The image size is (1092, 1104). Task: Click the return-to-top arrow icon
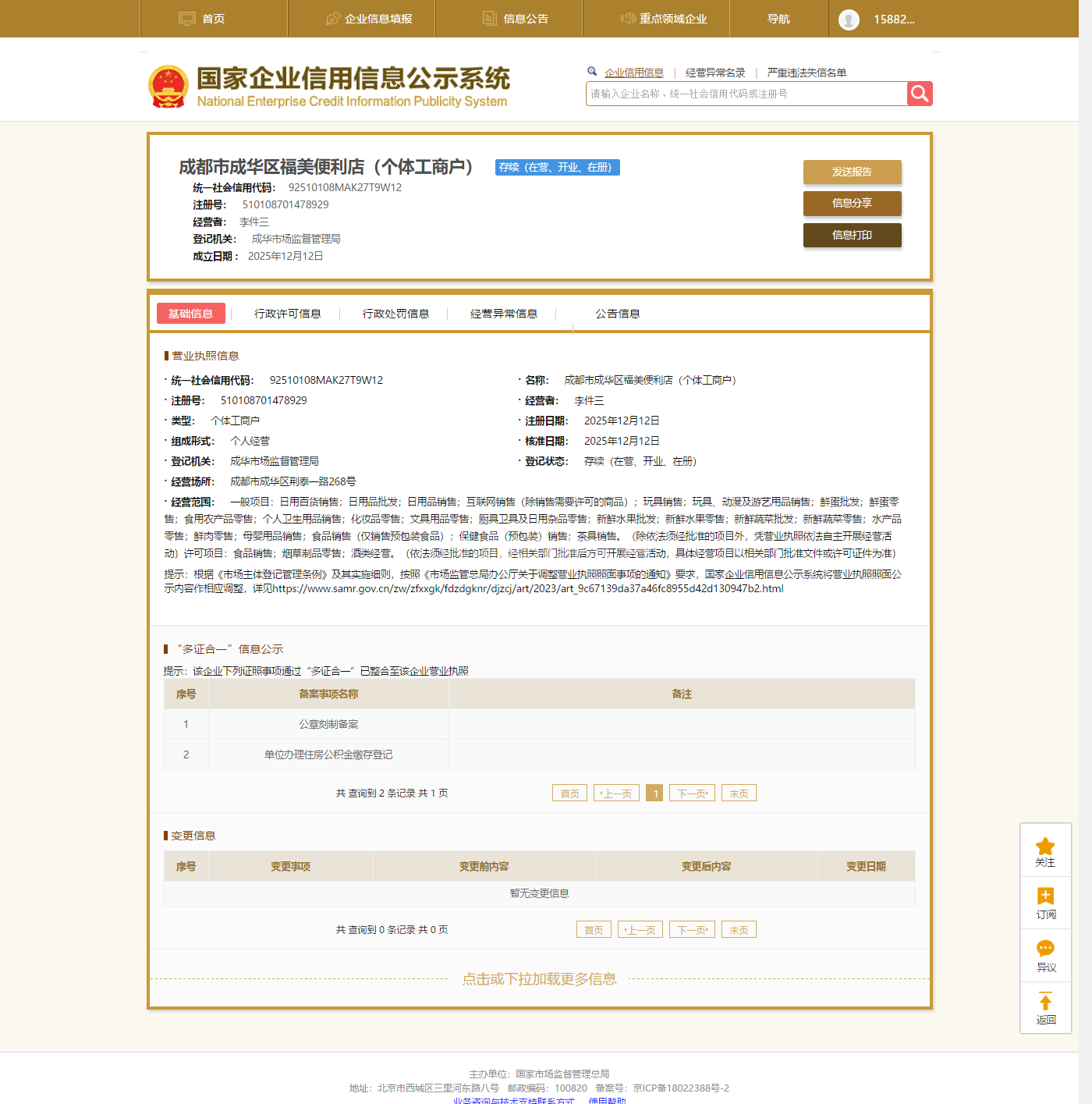(1045, 1002)
